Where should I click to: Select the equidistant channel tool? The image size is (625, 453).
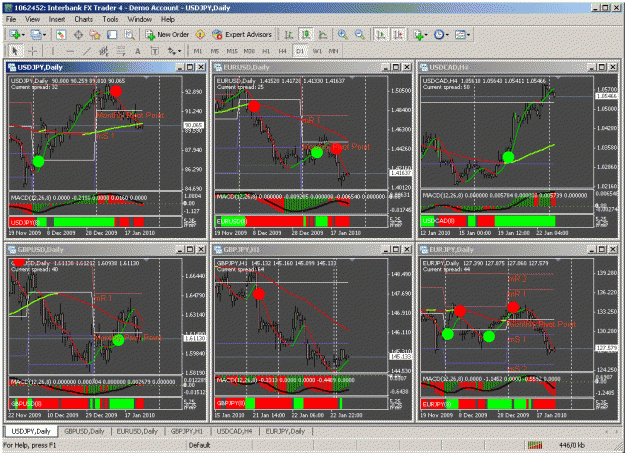[x=104, y=51]
